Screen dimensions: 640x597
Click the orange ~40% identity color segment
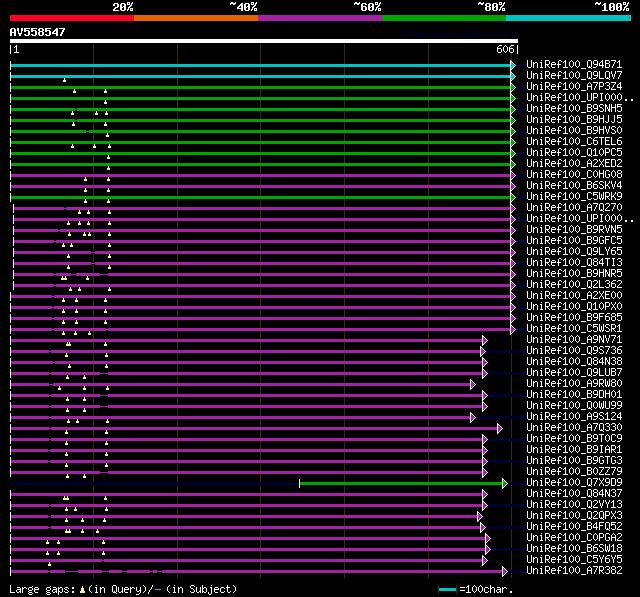(x=196, y=18)
